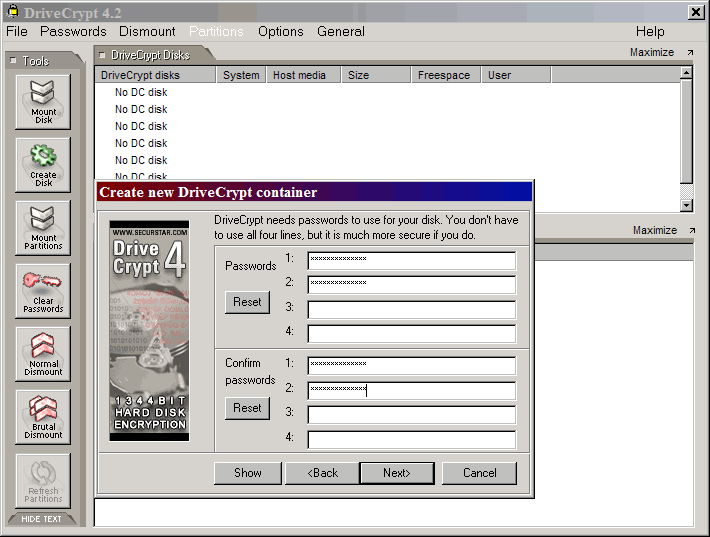This screenshot has height=537, width=710.
Task: Select the second No DC disk row
Action: tap(141, 109)
